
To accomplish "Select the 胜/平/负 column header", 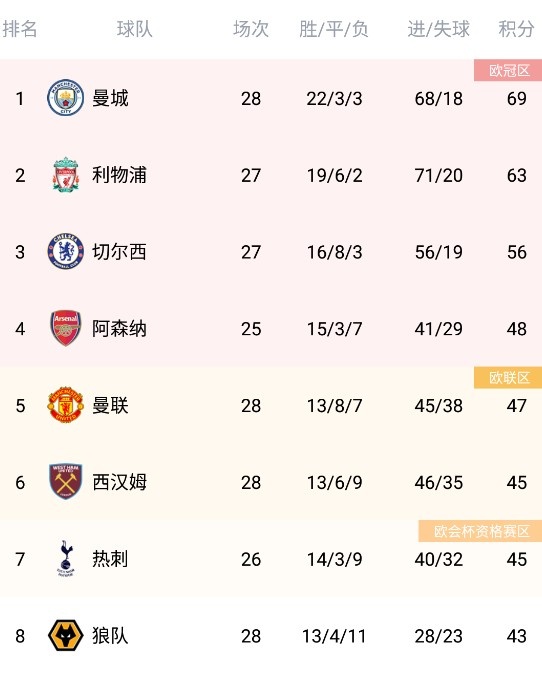I will click(334, 29).
